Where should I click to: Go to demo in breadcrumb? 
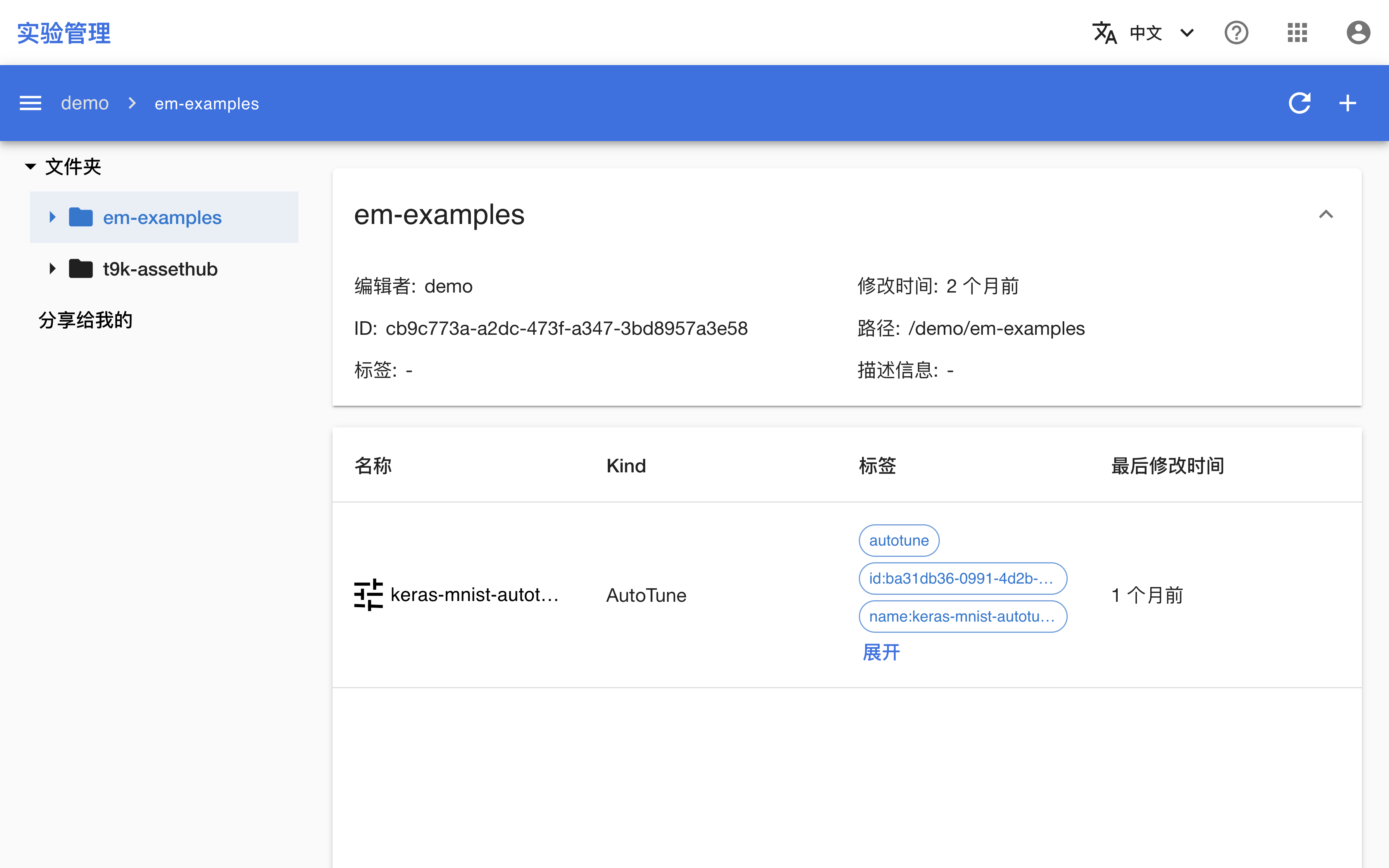point(84,103)
